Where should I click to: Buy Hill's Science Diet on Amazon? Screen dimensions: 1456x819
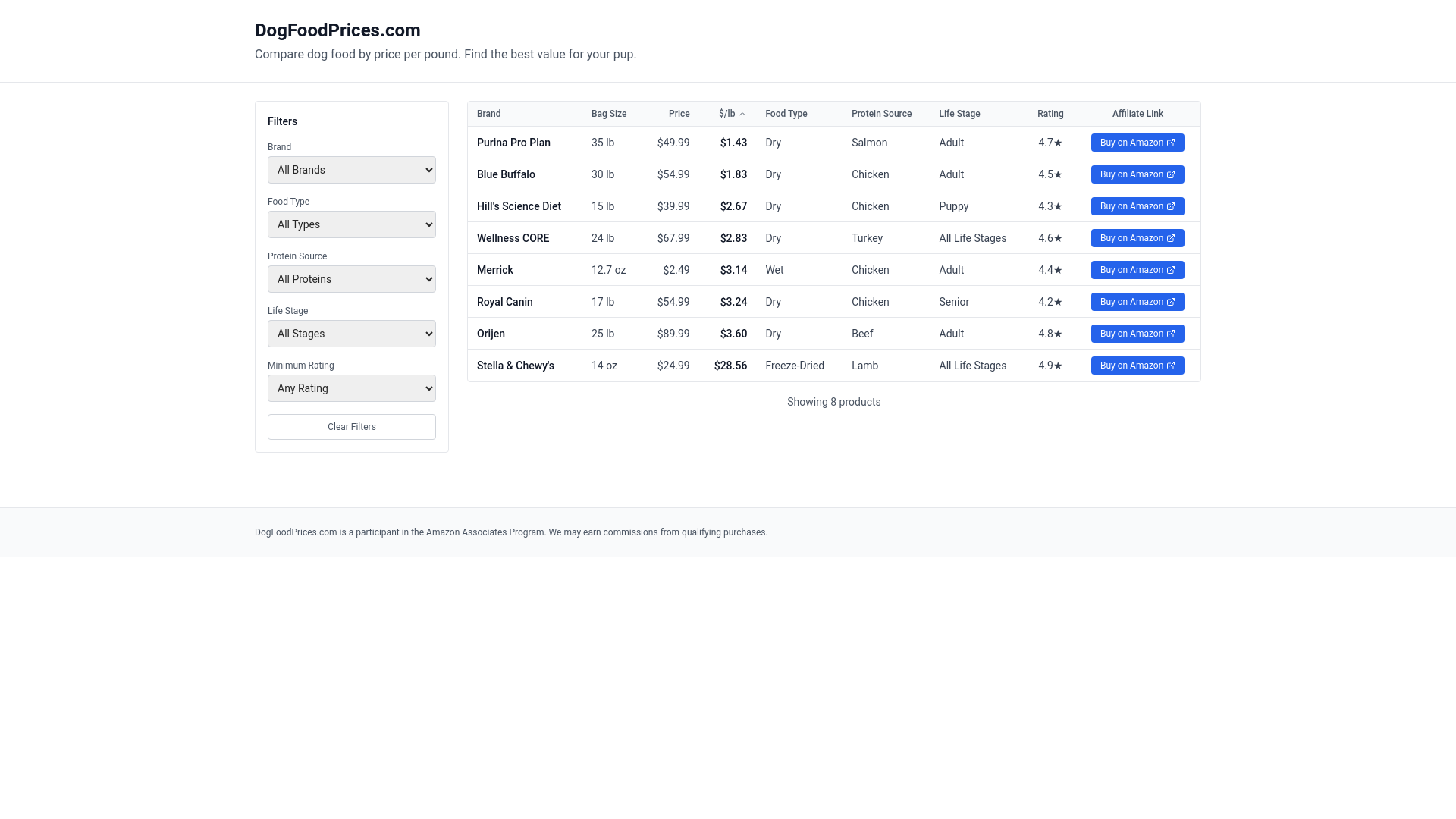pyautogui.click(x=1137, y=206)
